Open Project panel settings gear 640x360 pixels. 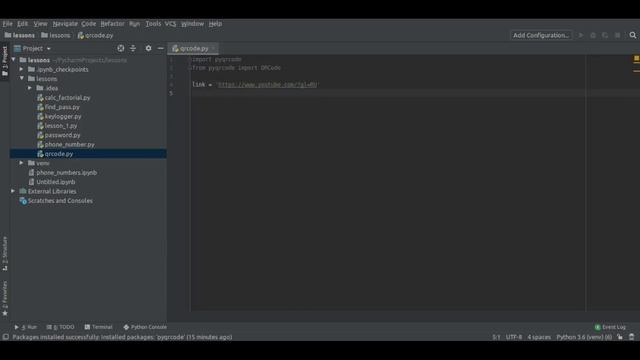(148, 48)
